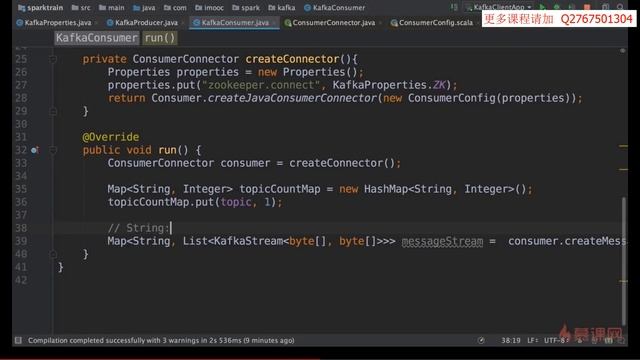
Task: Click the main folder breadcrumb
Action: coord(111,7)
